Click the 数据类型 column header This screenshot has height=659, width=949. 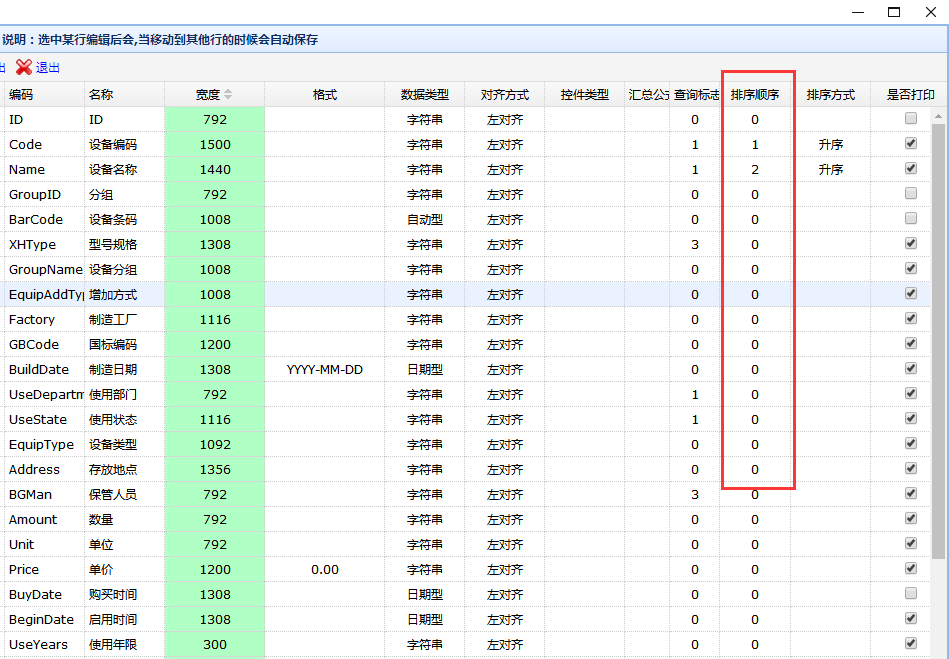424,95
